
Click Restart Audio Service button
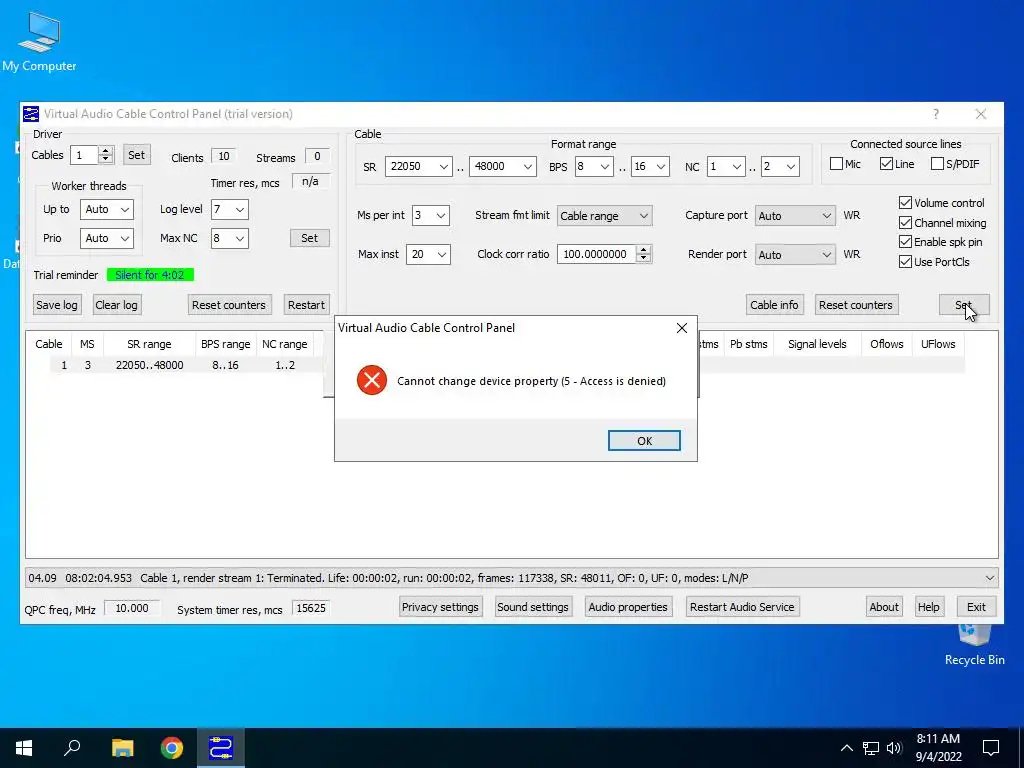tap(742, 607)
